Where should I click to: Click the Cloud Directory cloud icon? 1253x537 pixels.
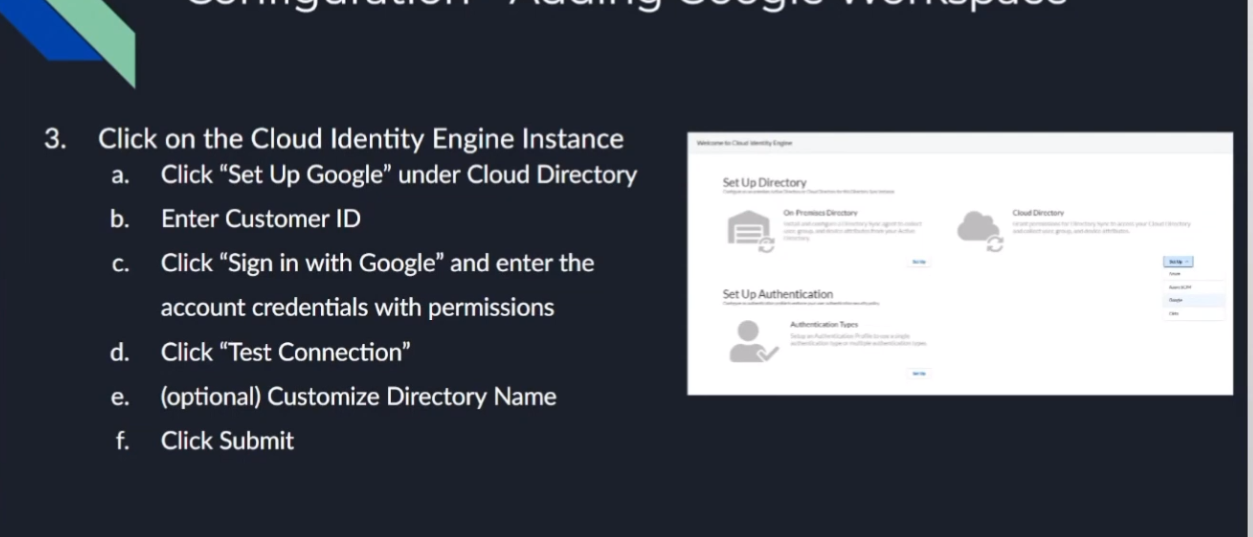click(x=979, y=230)
